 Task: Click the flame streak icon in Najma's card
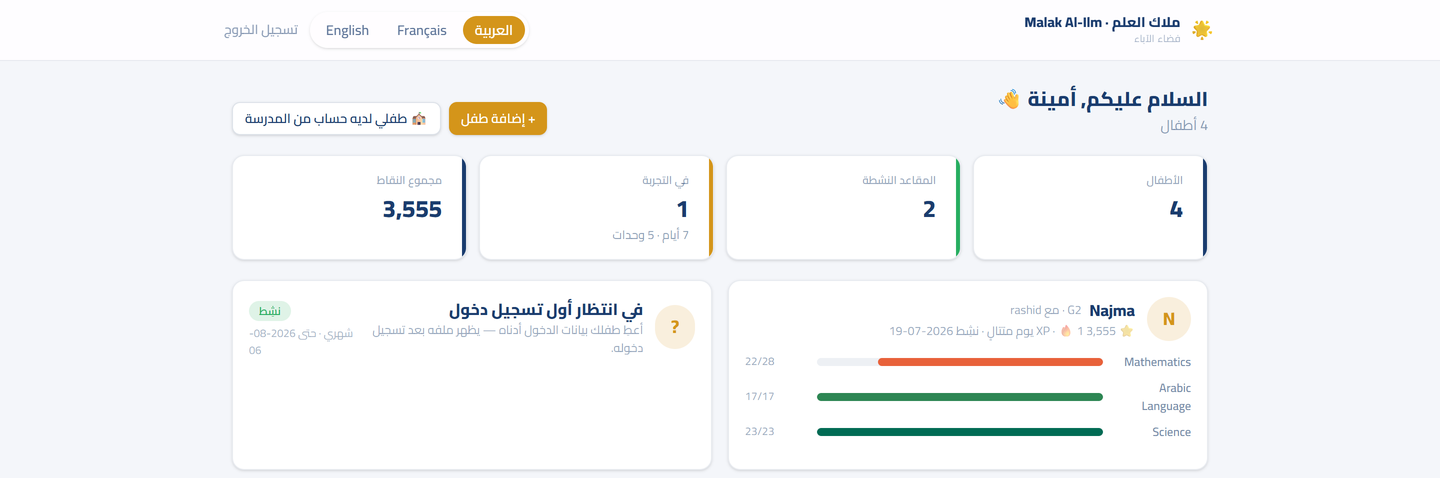[1066, 331]
